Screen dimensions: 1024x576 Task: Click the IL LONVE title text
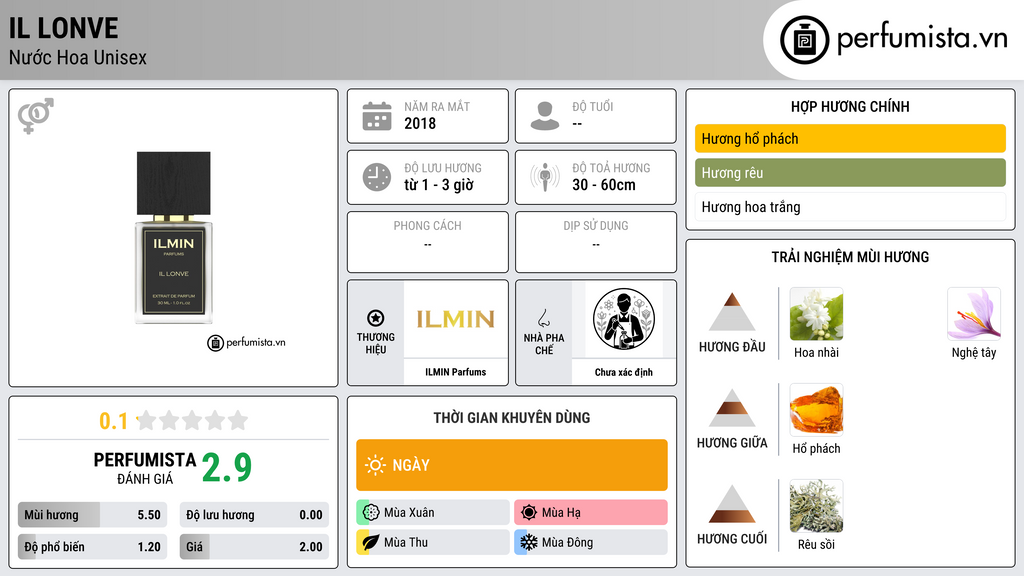(x=63, y=28)
